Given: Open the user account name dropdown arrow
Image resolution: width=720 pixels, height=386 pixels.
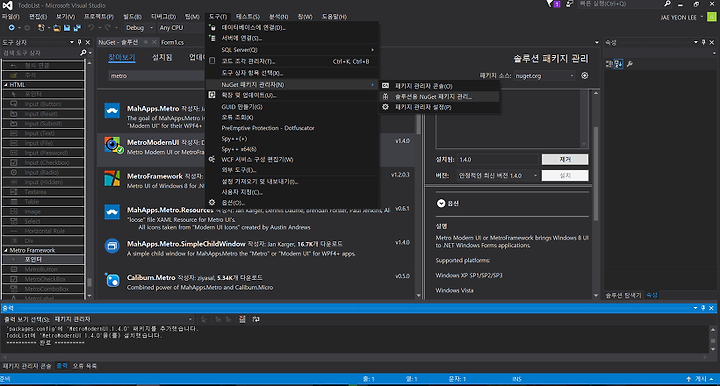Looking at the screenshot, I should 702,17.
